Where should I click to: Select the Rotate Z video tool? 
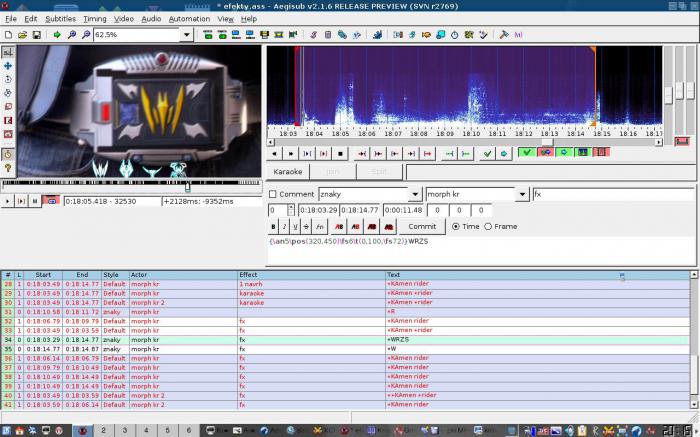pos(8,79)
